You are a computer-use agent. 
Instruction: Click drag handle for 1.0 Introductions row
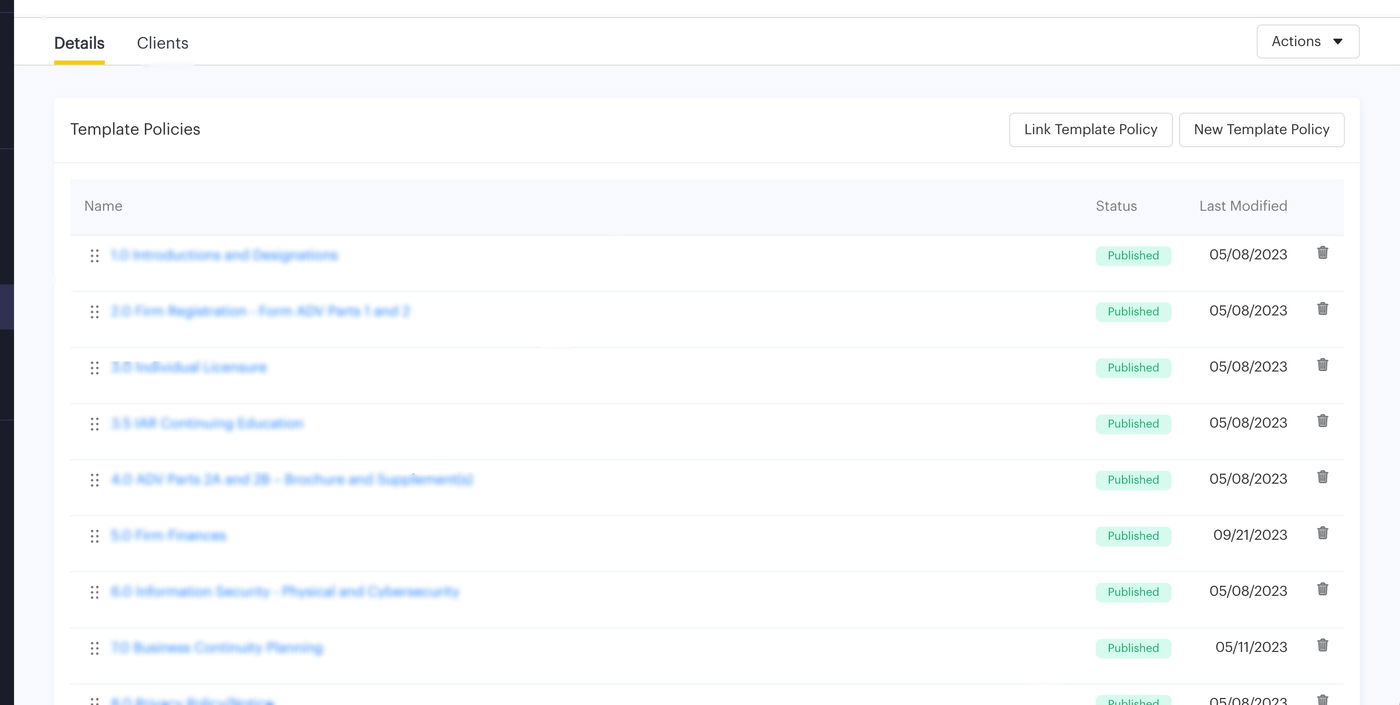tap(94, 256)
